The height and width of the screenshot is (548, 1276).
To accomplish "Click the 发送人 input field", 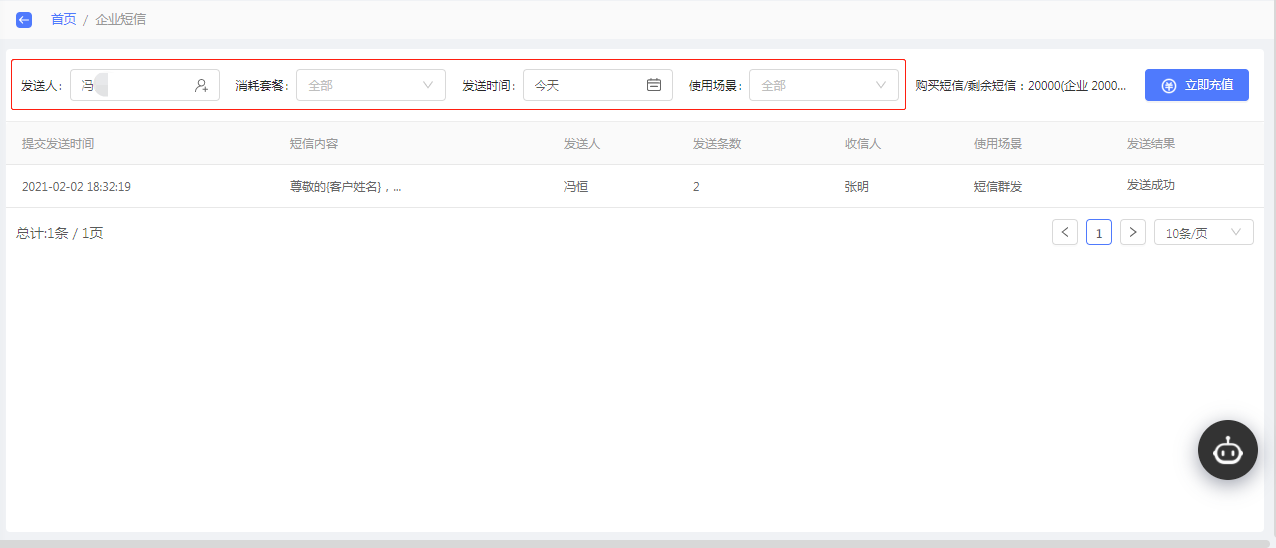I will [145, 85].
